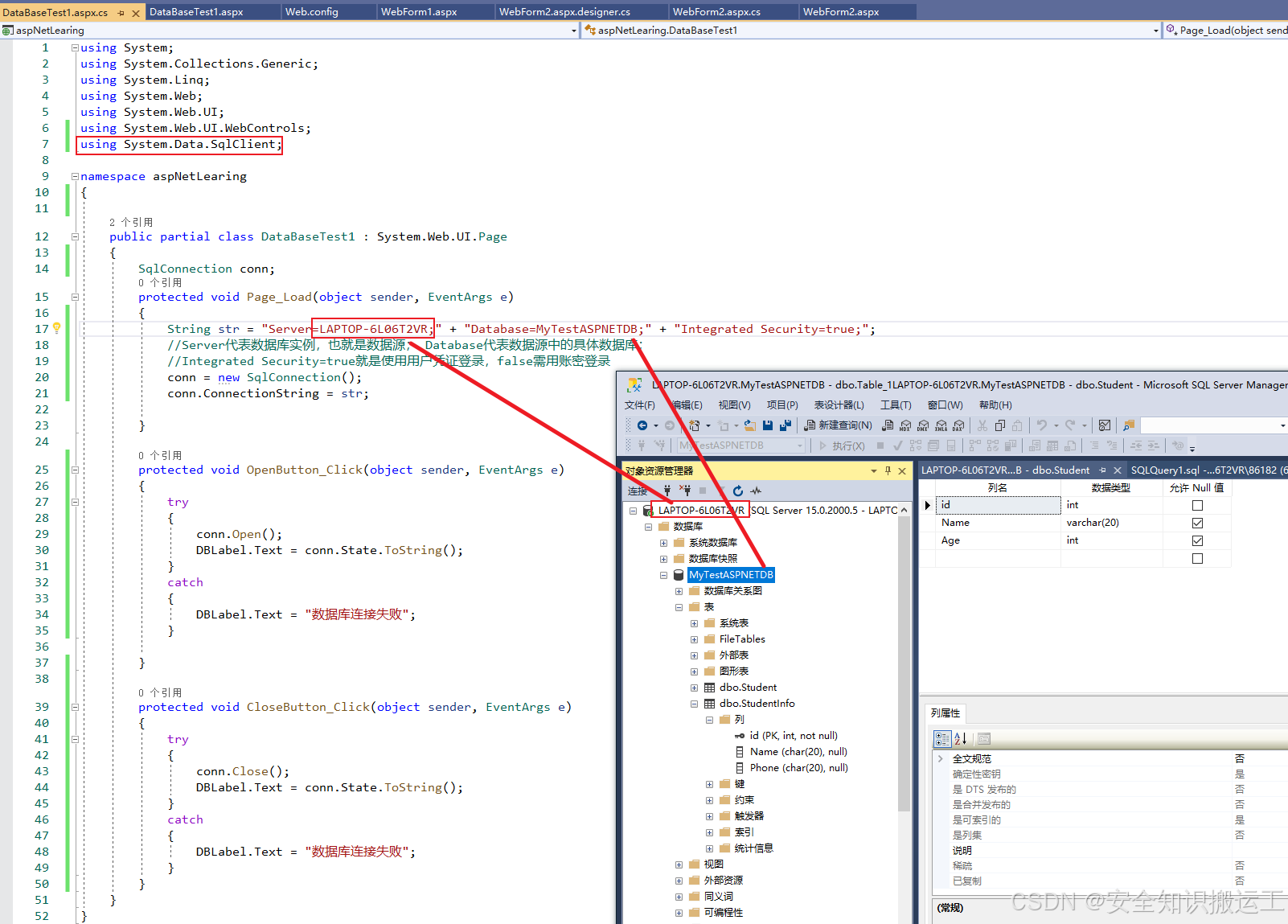Toggle Allow Null checkbox for Name column
The height and width of the screenshot is (924, 1288).
[1197, 523]
